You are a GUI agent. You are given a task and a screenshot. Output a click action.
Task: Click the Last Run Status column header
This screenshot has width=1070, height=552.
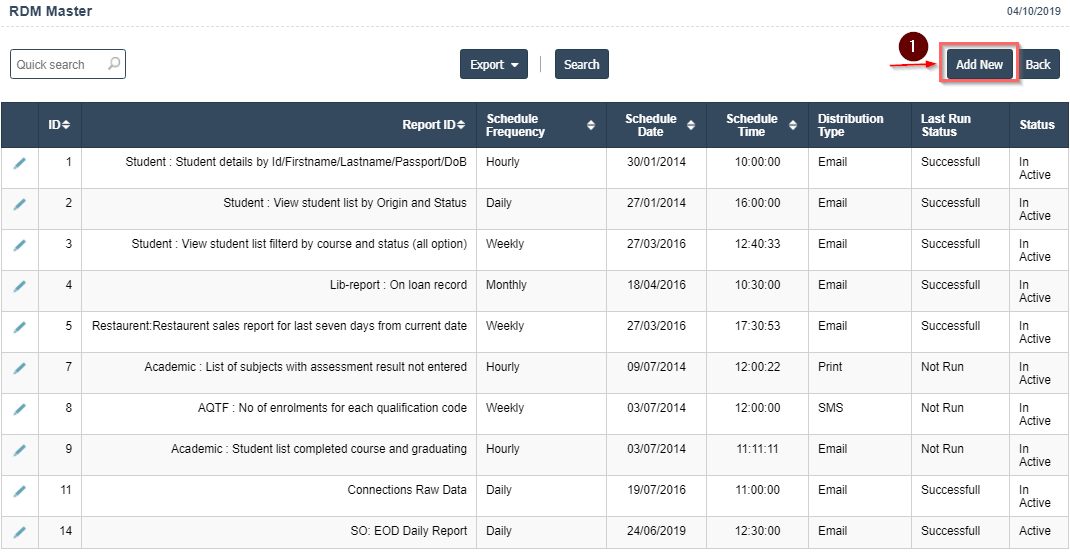[945, 125]
